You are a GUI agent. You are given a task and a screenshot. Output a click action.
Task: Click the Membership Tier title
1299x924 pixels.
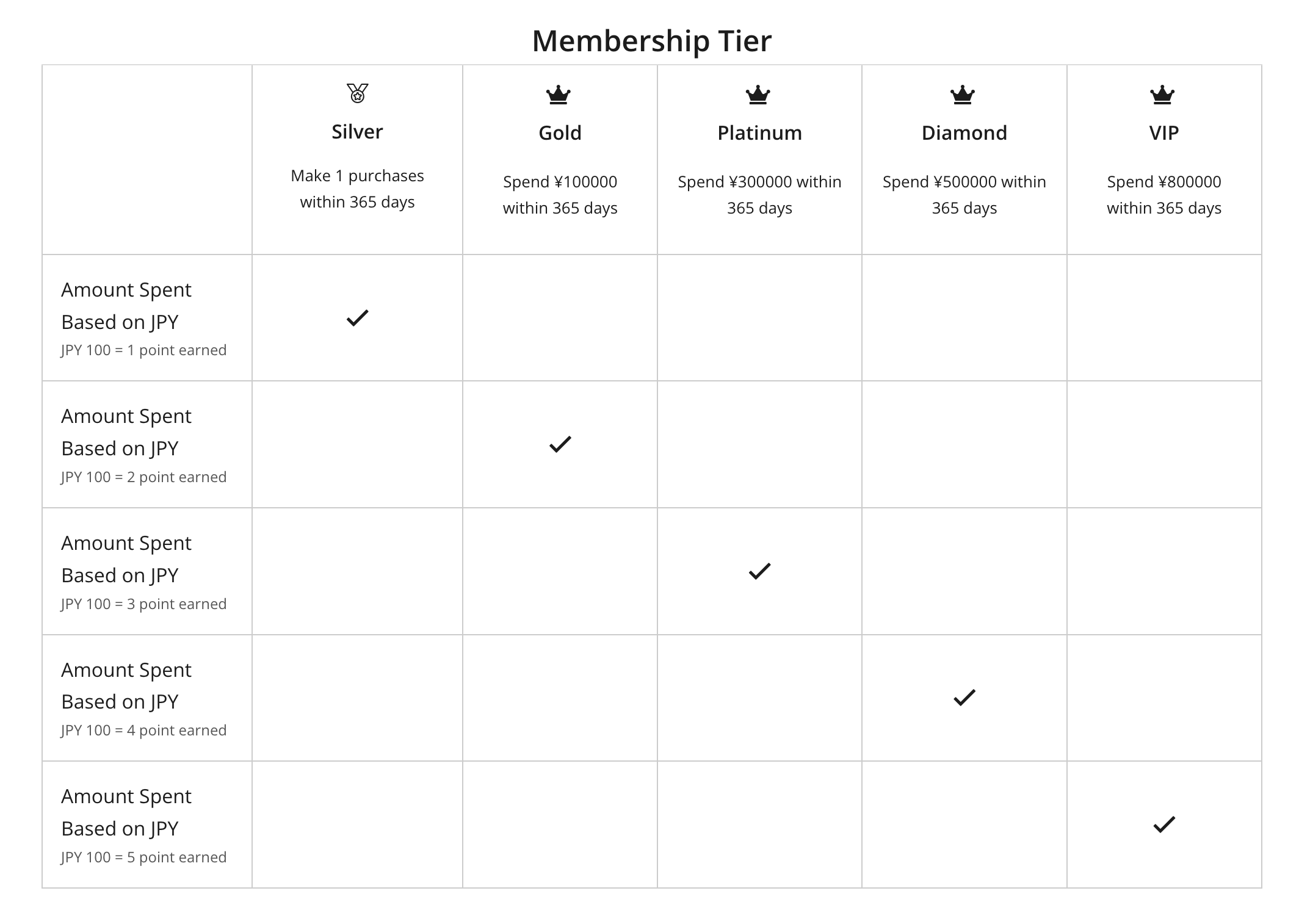652,41
